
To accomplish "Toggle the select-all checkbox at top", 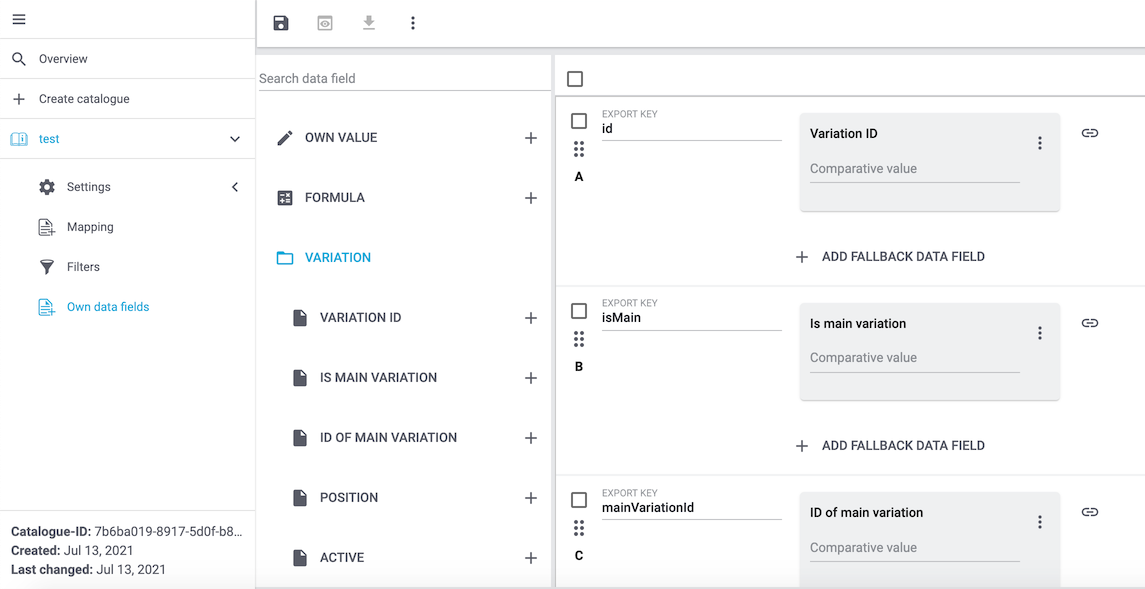I will [575, 79].
